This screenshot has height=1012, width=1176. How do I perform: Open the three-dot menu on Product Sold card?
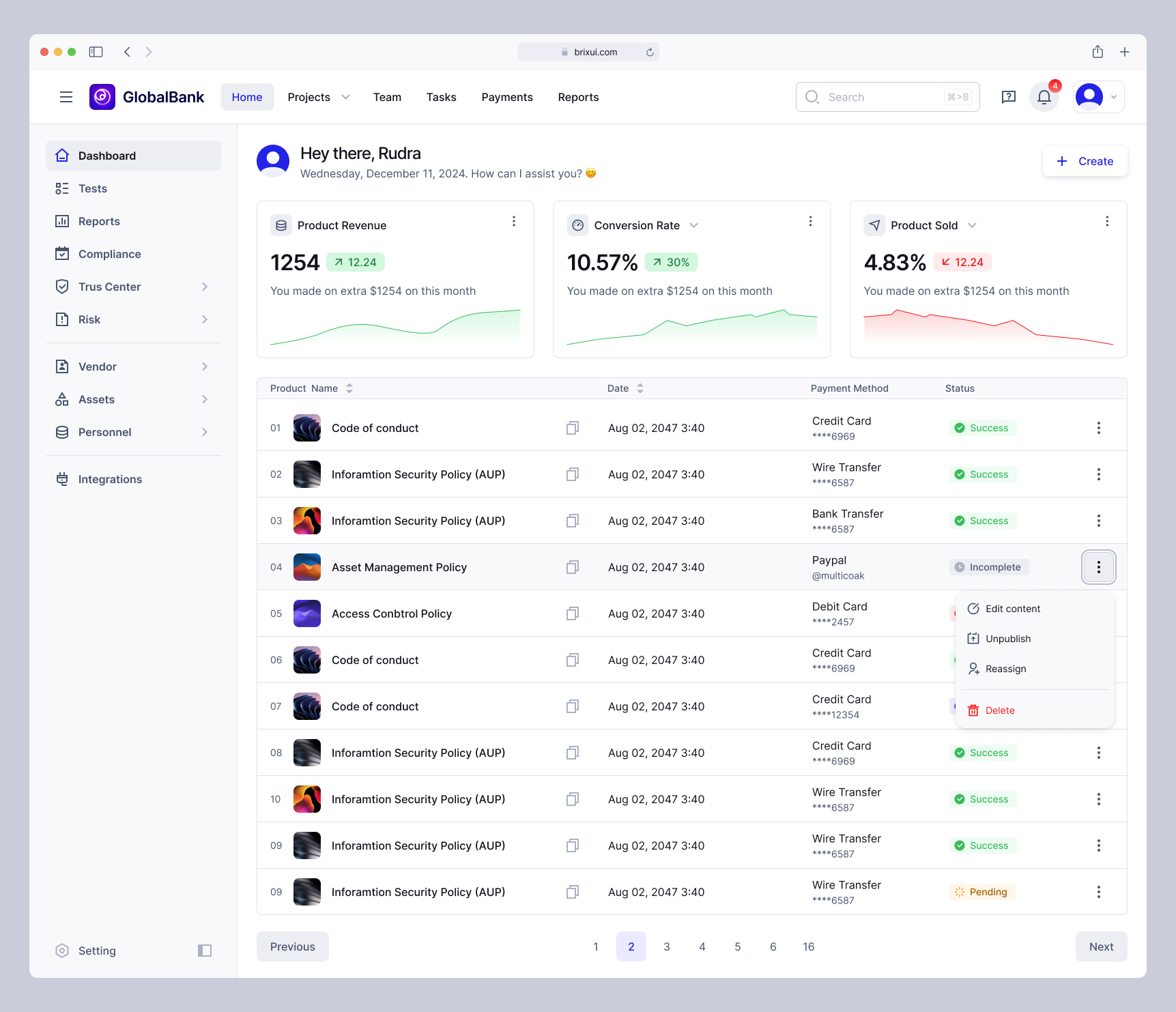click(x=1107, y=221)
